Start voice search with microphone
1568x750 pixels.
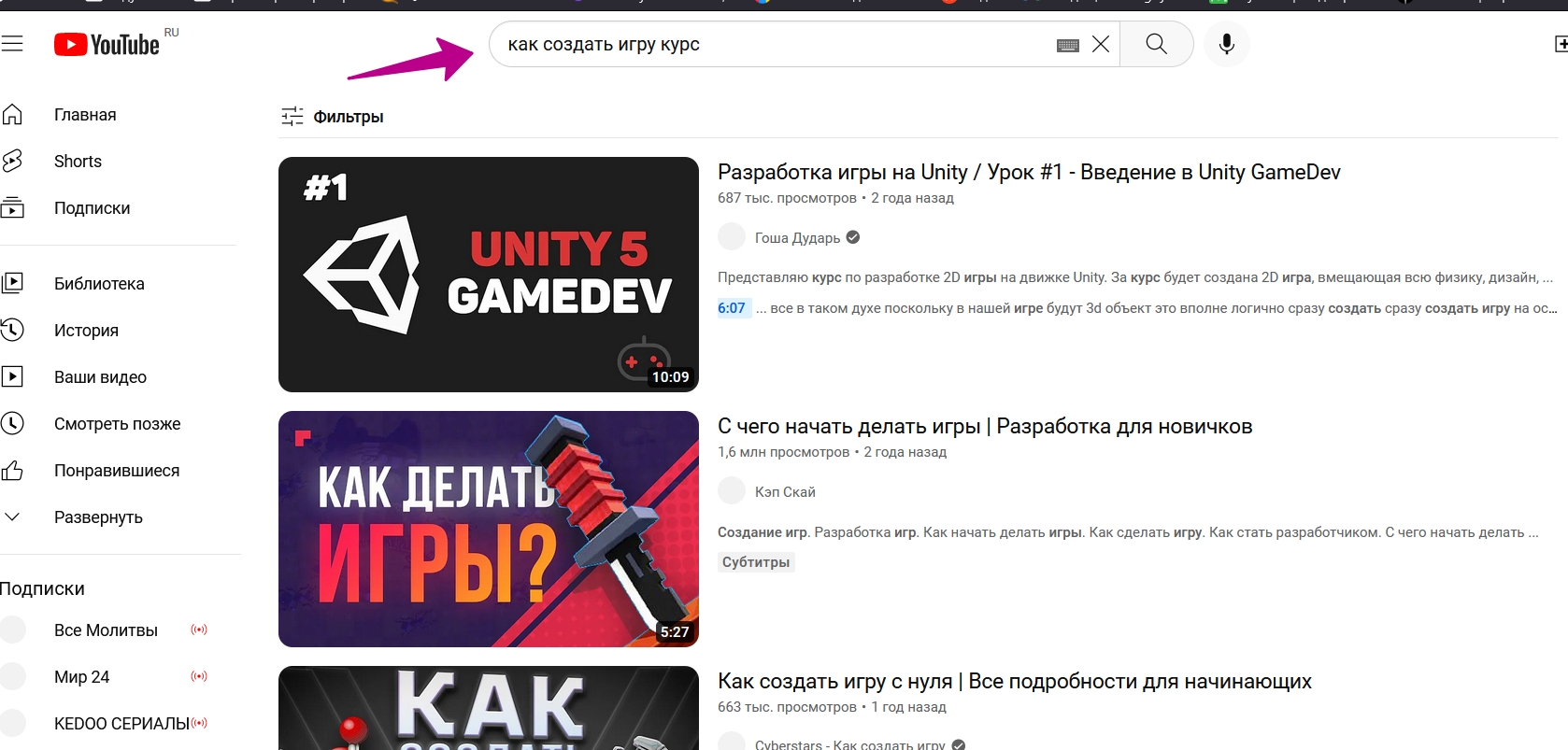coord(1227,44)
